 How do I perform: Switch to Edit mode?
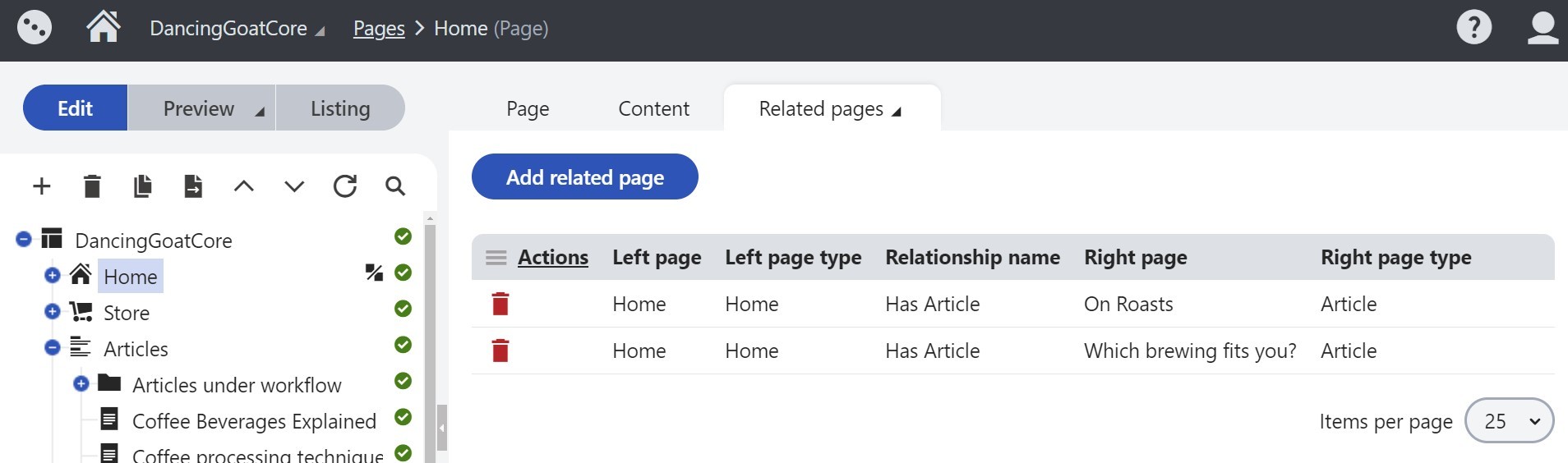click(x=75, y=108)
